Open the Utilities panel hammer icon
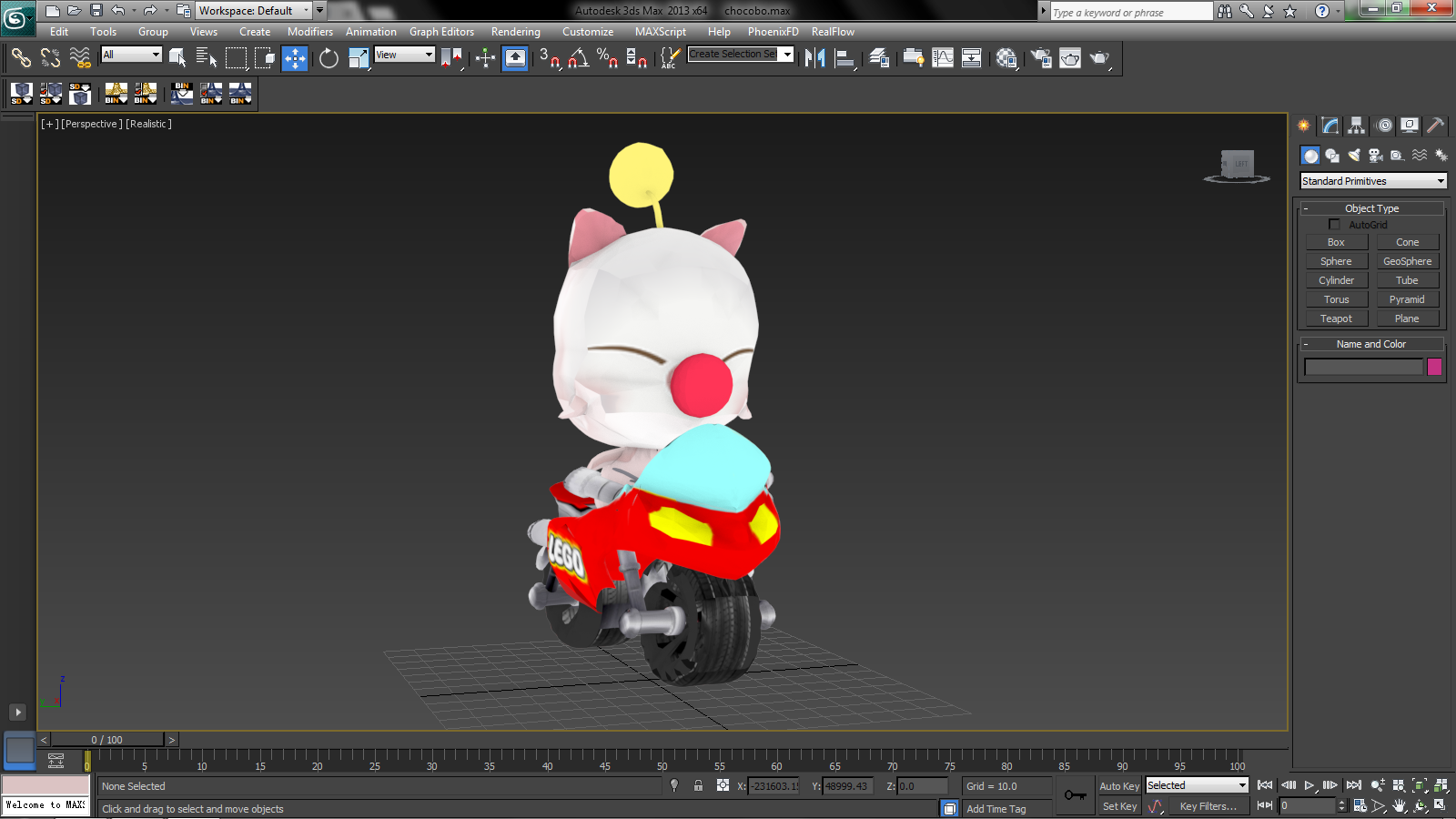The height and width of the screenshot is (819, 1456). coord(1436,126)
